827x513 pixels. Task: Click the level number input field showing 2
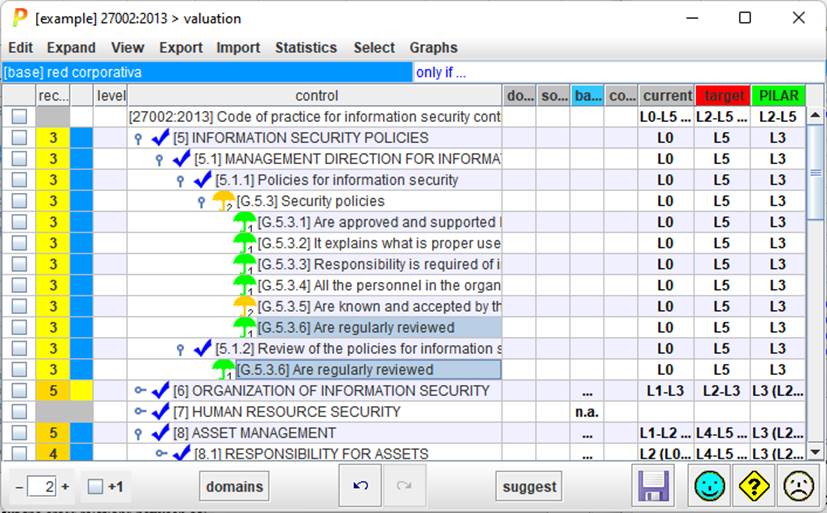[x=42, y=486]
